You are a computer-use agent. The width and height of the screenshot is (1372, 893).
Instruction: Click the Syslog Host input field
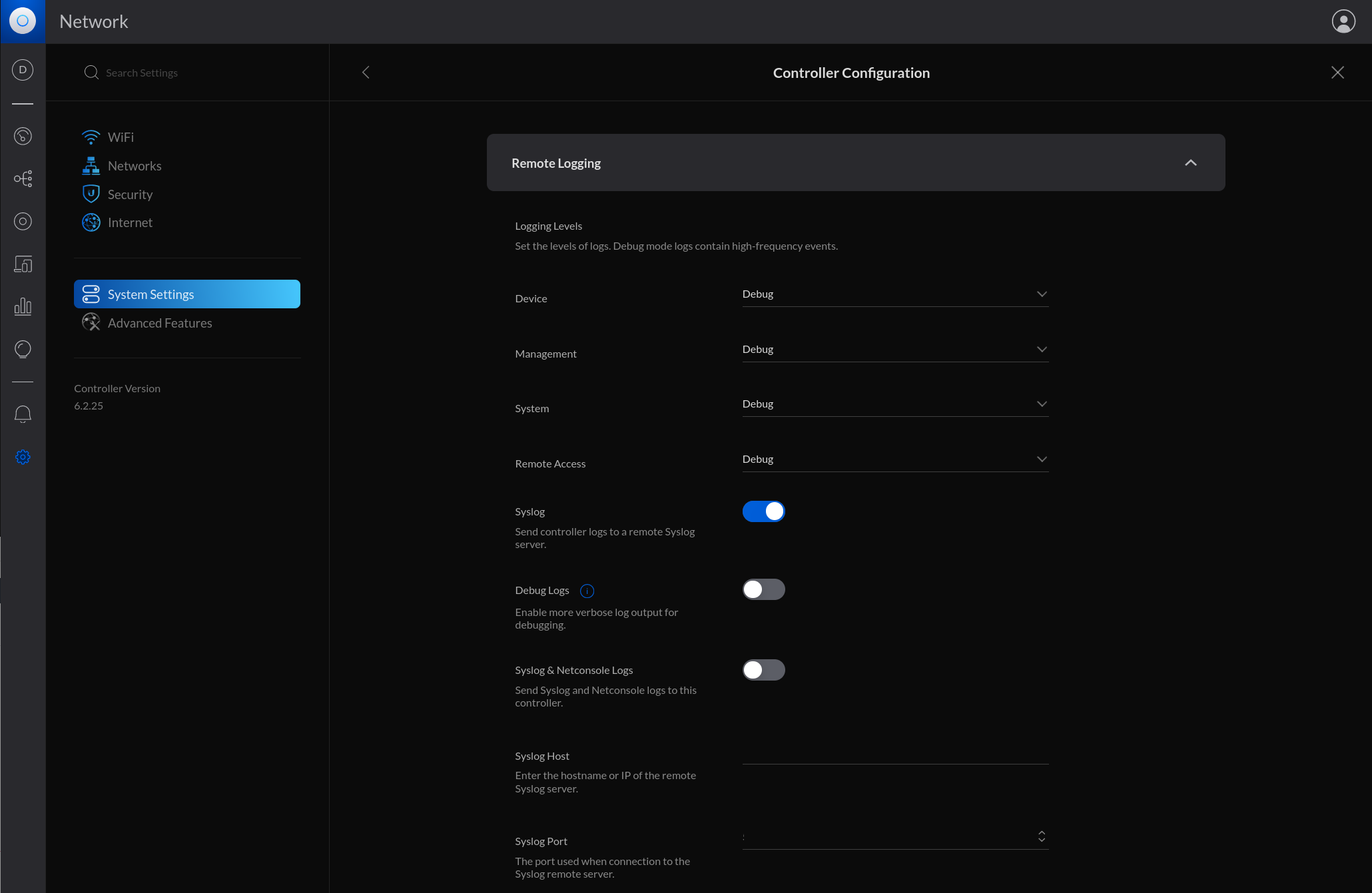(894, 754)
